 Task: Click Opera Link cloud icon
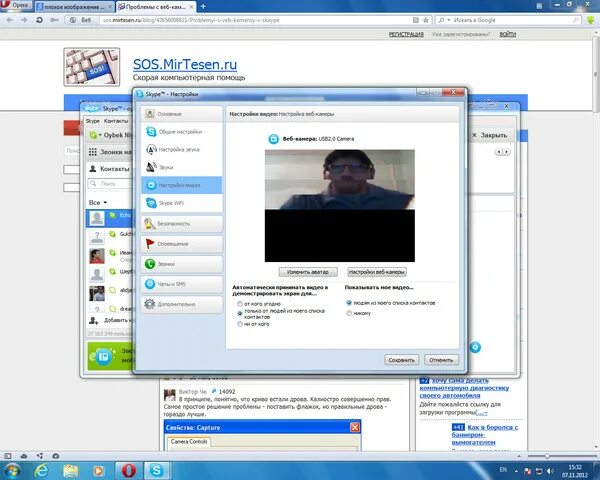[x=24, y=456]
